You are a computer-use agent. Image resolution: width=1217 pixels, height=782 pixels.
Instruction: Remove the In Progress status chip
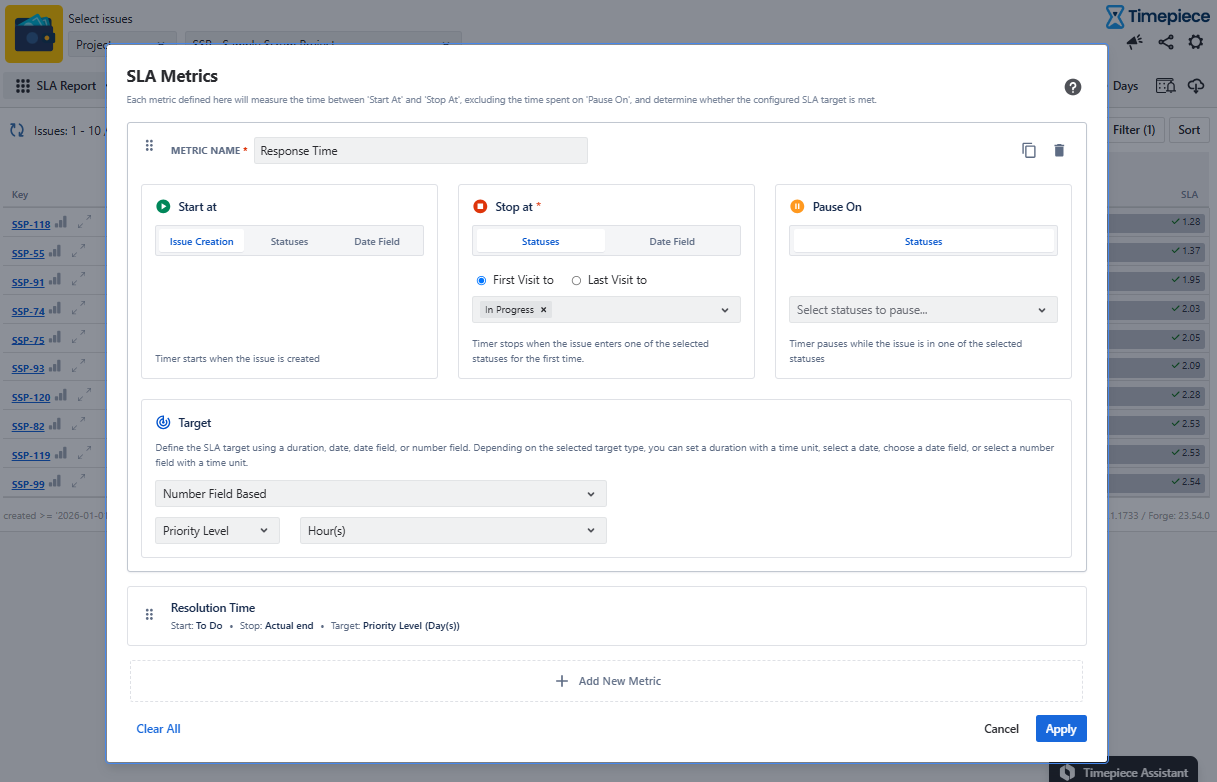(544, 310)
